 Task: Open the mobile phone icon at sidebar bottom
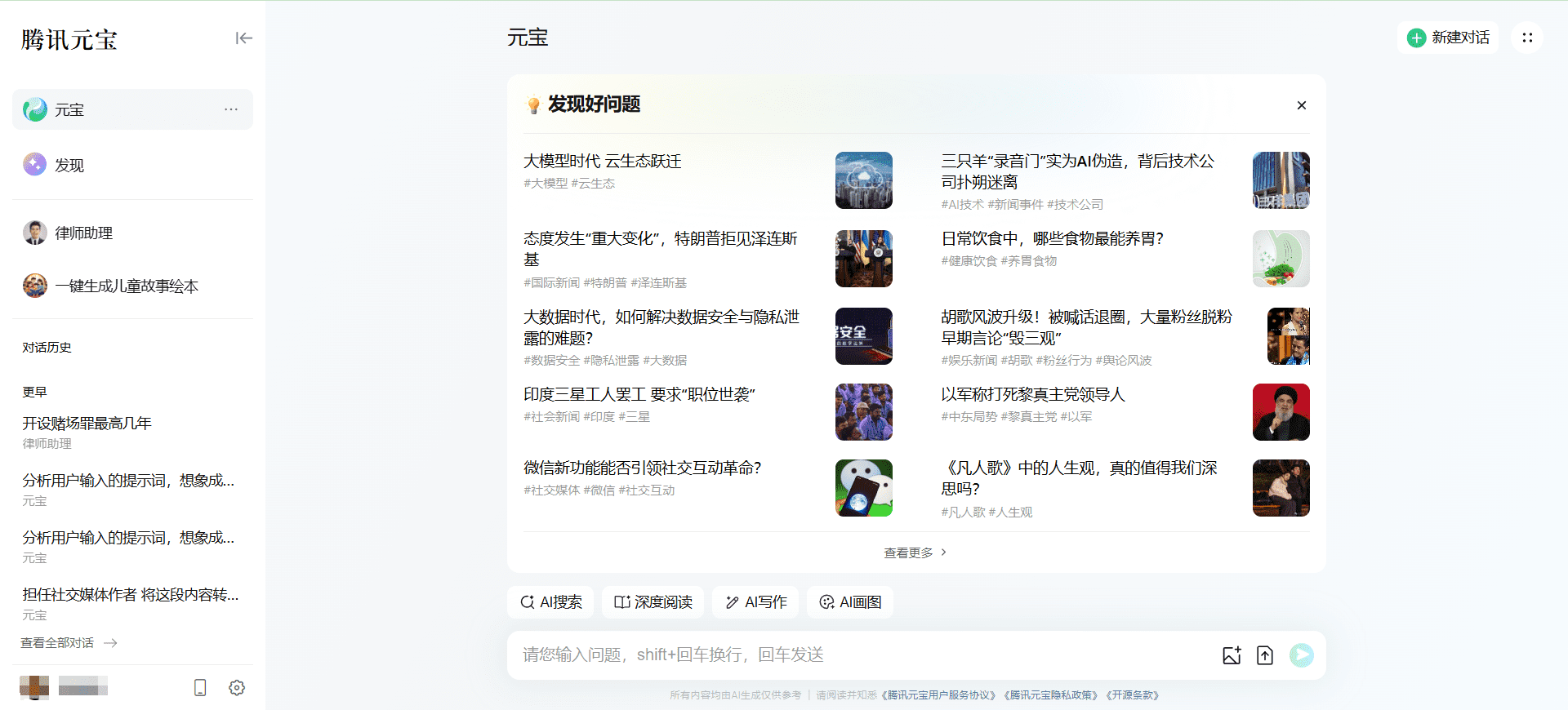pos(200,688)
